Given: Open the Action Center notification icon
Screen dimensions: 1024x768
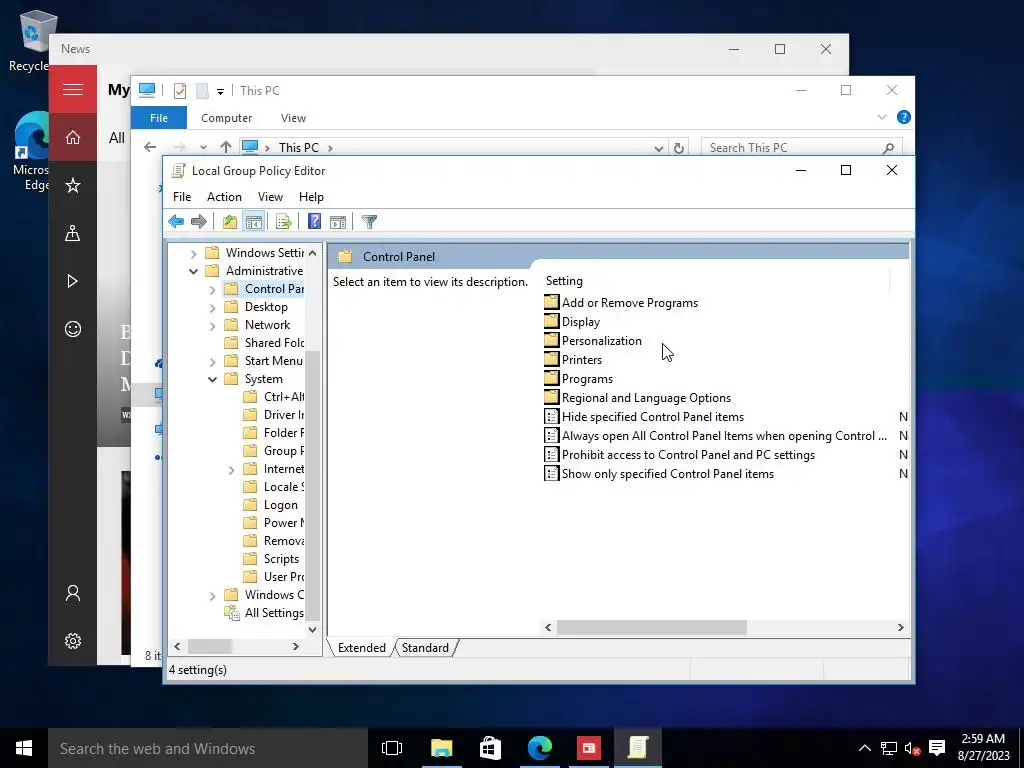Looking at the screenshot, I should (x=937, y=748).
